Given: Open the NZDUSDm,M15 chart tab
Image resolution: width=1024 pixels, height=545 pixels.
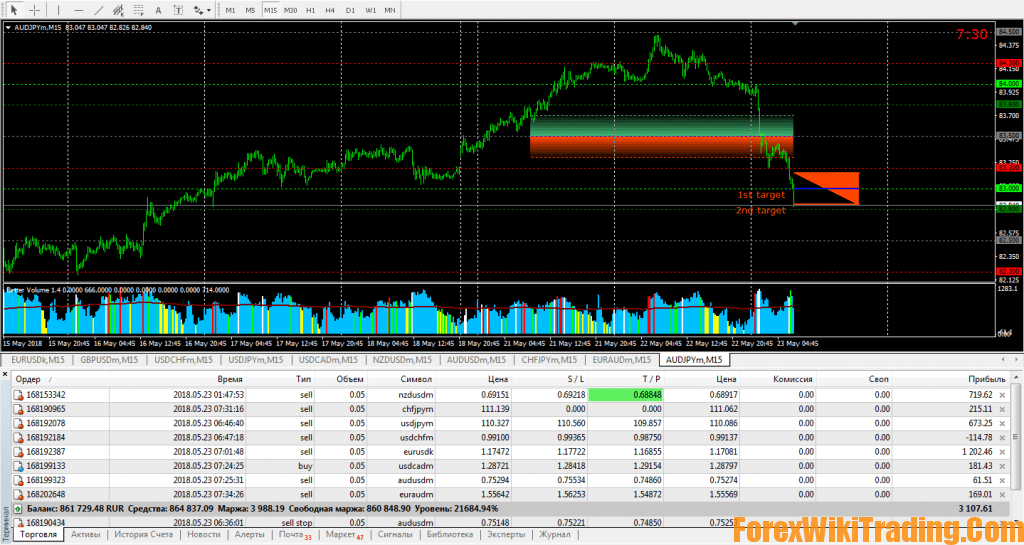Looking at the screenshot, I should click(403, 360).
